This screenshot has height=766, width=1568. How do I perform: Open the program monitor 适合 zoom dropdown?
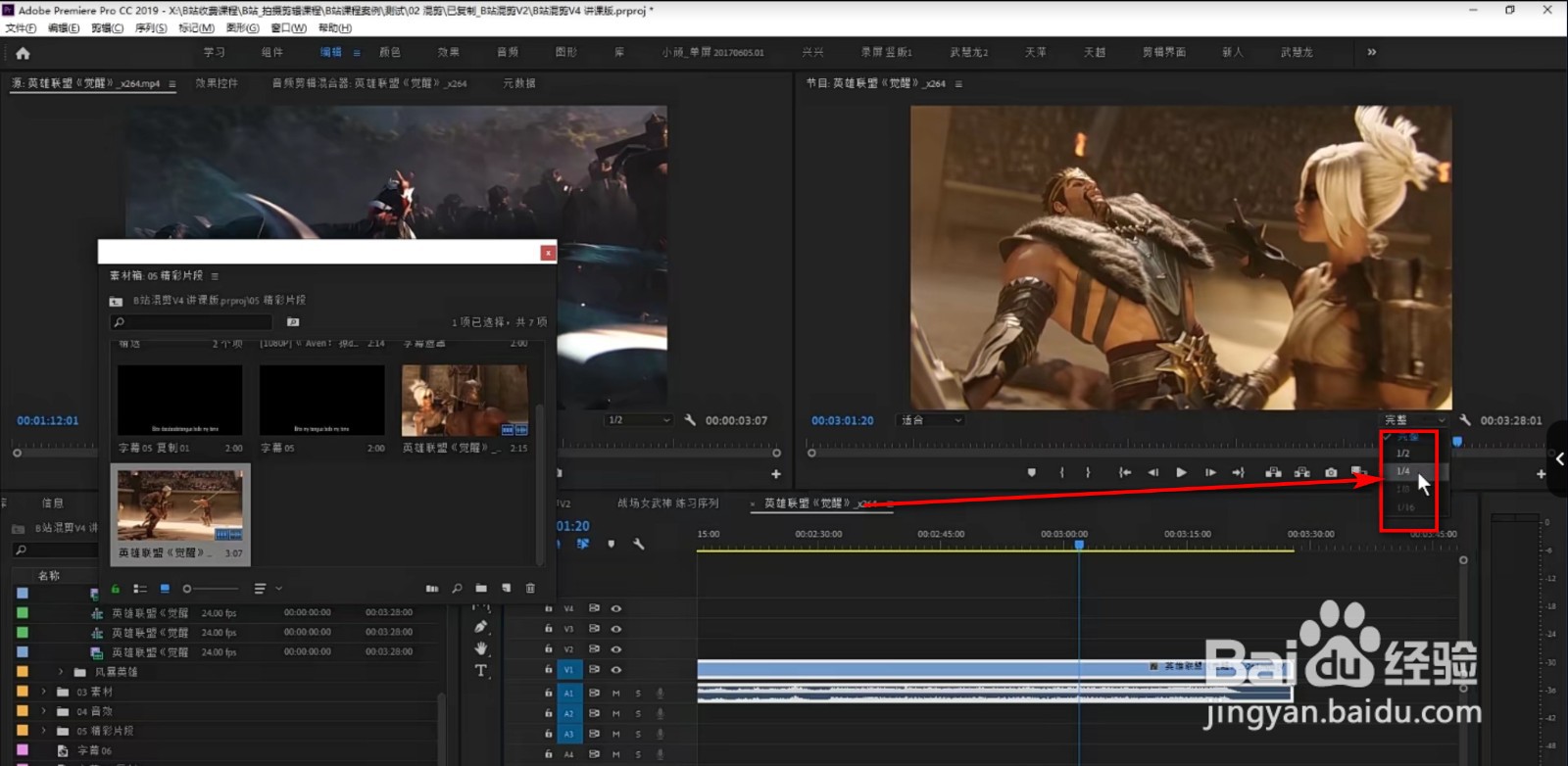(931, 420)
